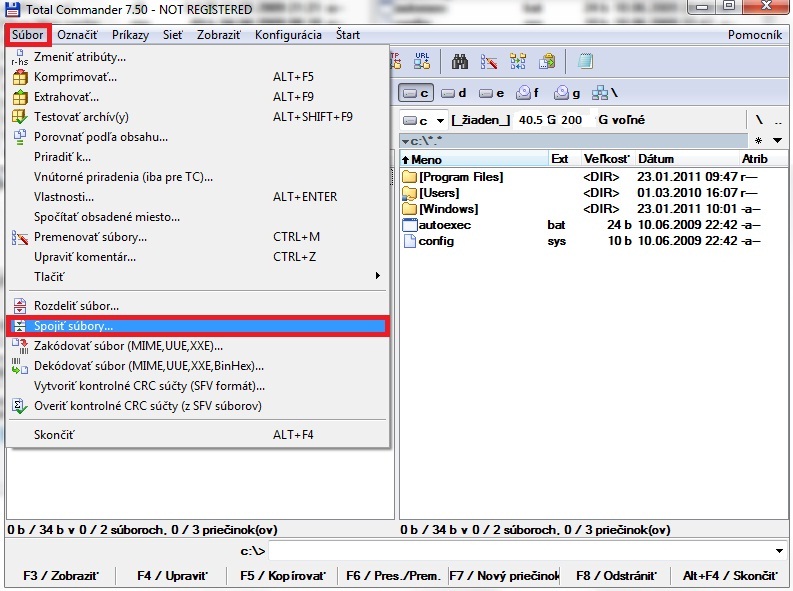
Task: Choose Premenovať súbory menu entry
Action: point(197,237)
